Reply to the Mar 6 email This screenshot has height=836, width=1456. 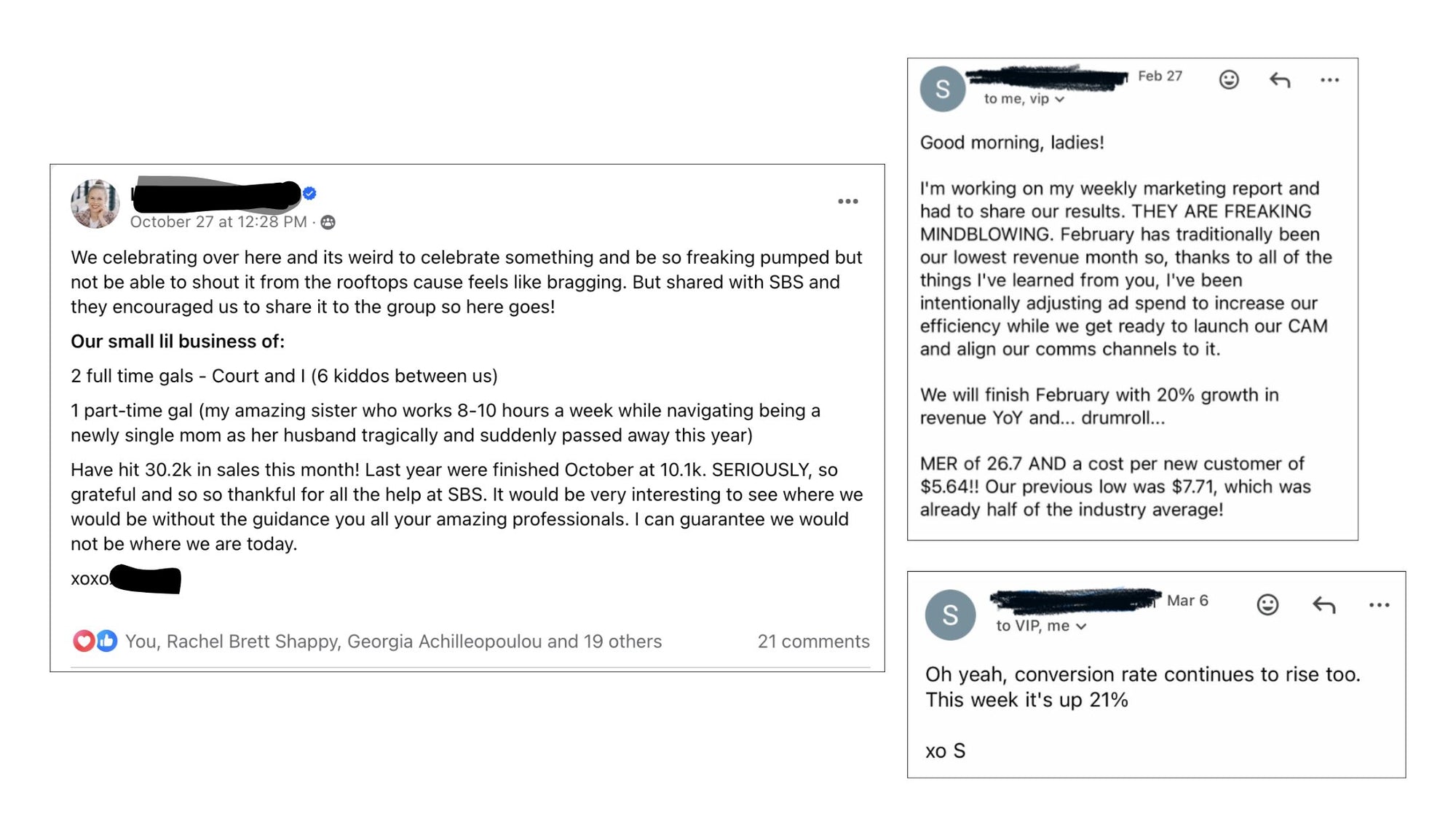pyautogui.click(x=1324, y=604)
